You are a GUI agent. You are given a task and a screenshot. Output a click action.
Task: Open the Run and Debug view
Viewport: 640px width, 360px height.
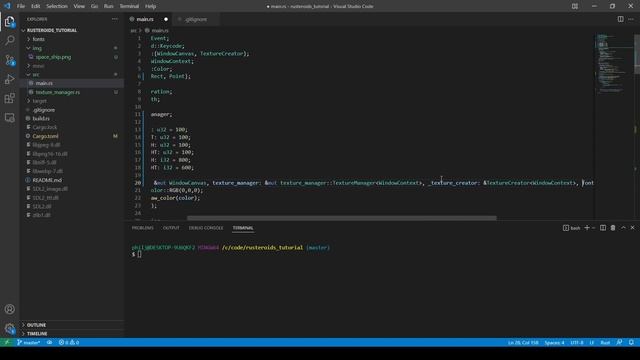[x=9, y=79]
